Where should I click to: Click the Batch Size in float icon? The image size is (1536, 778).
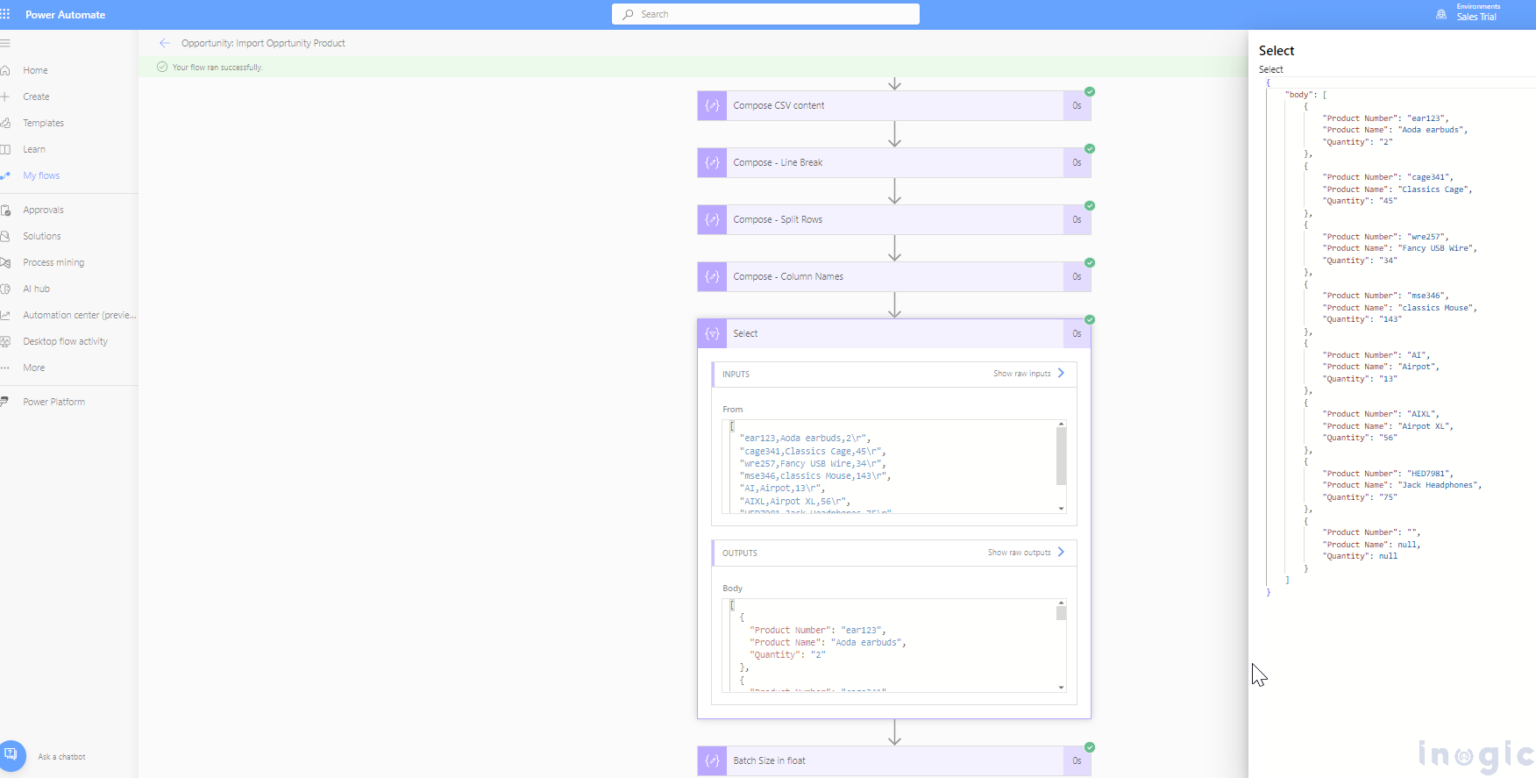pyautogui.click(x=712, y=761)
